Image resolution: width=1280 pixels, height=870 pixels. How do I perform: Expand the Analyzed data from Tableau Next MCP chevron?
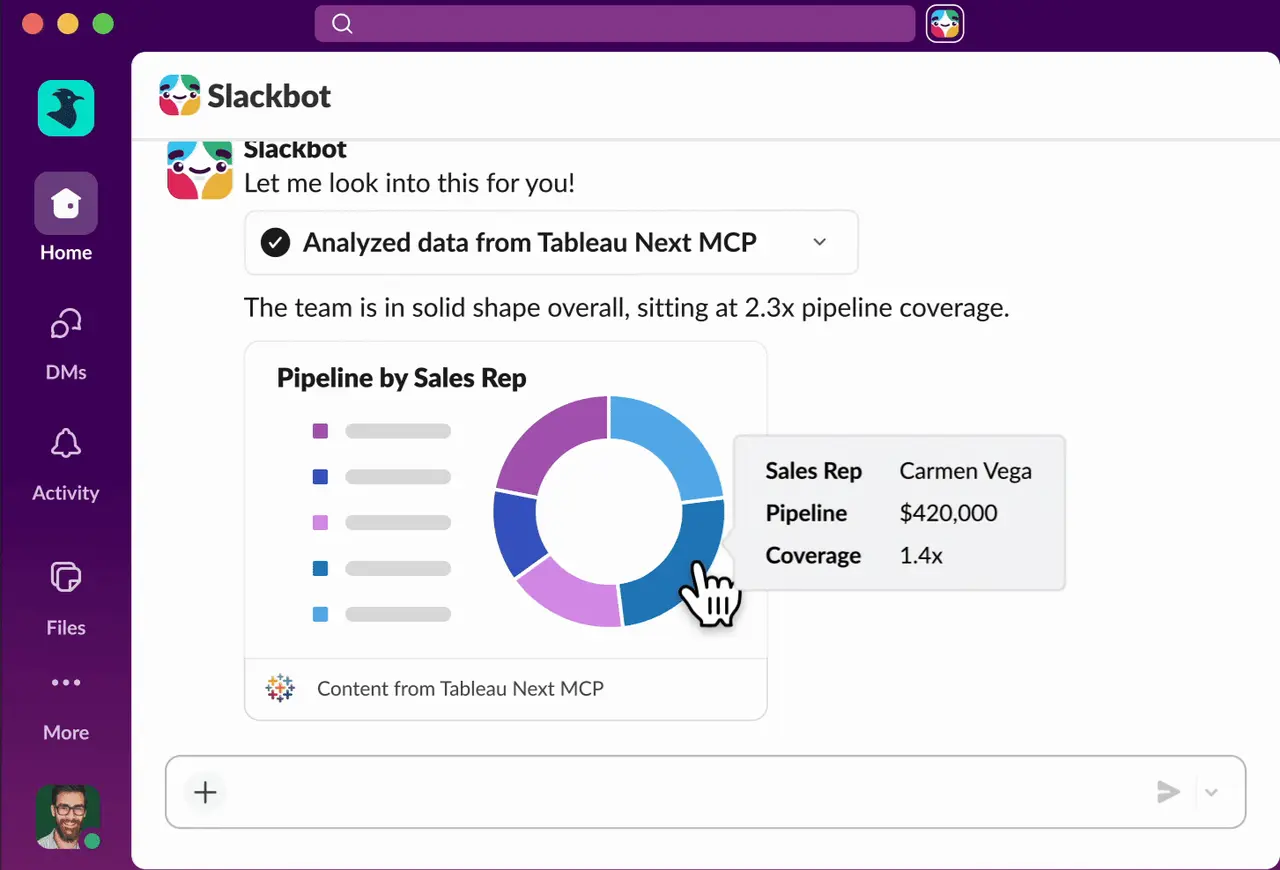click(819, 242)
